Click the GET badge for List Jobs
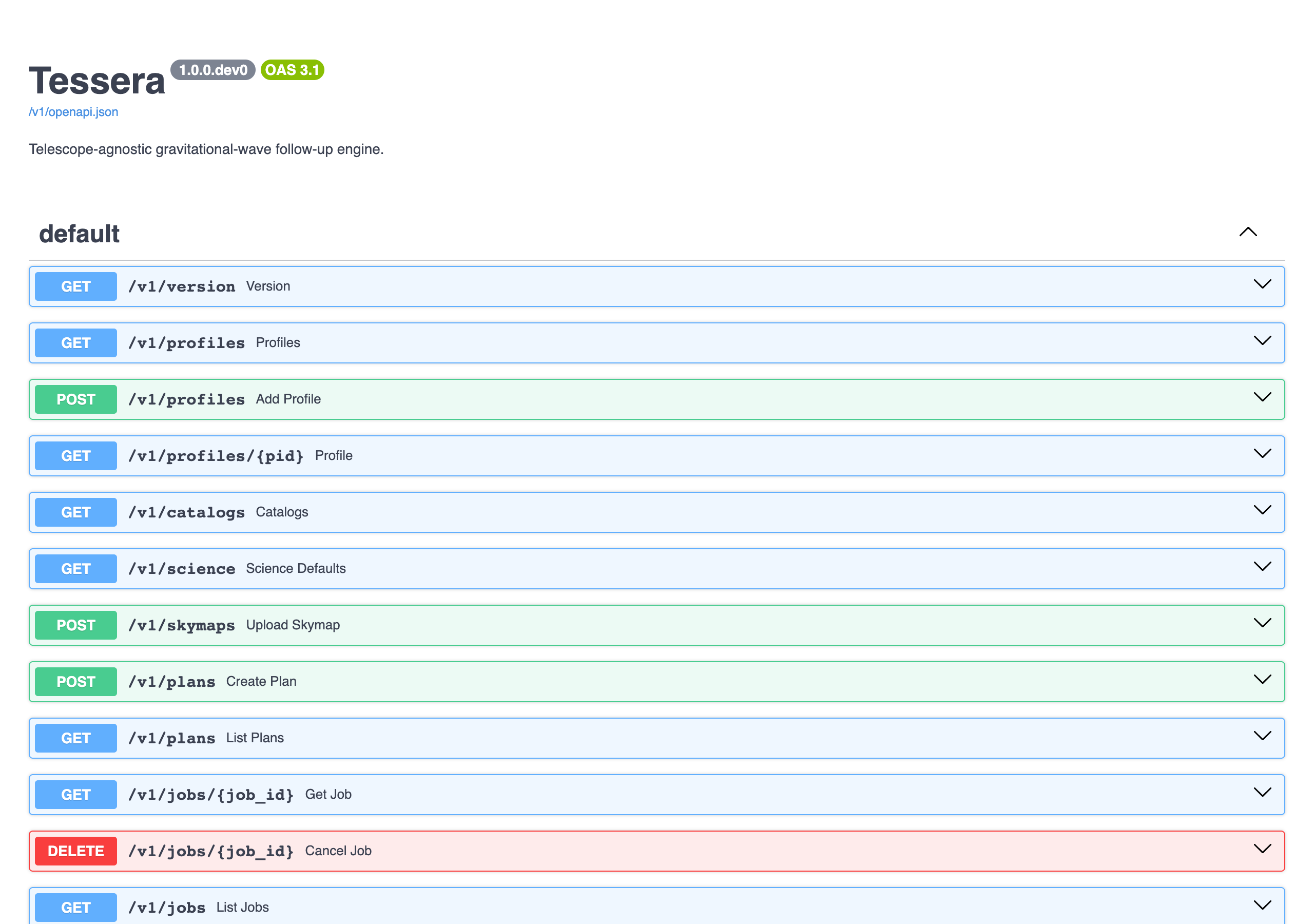The image size is (1314, 924). 75,908
